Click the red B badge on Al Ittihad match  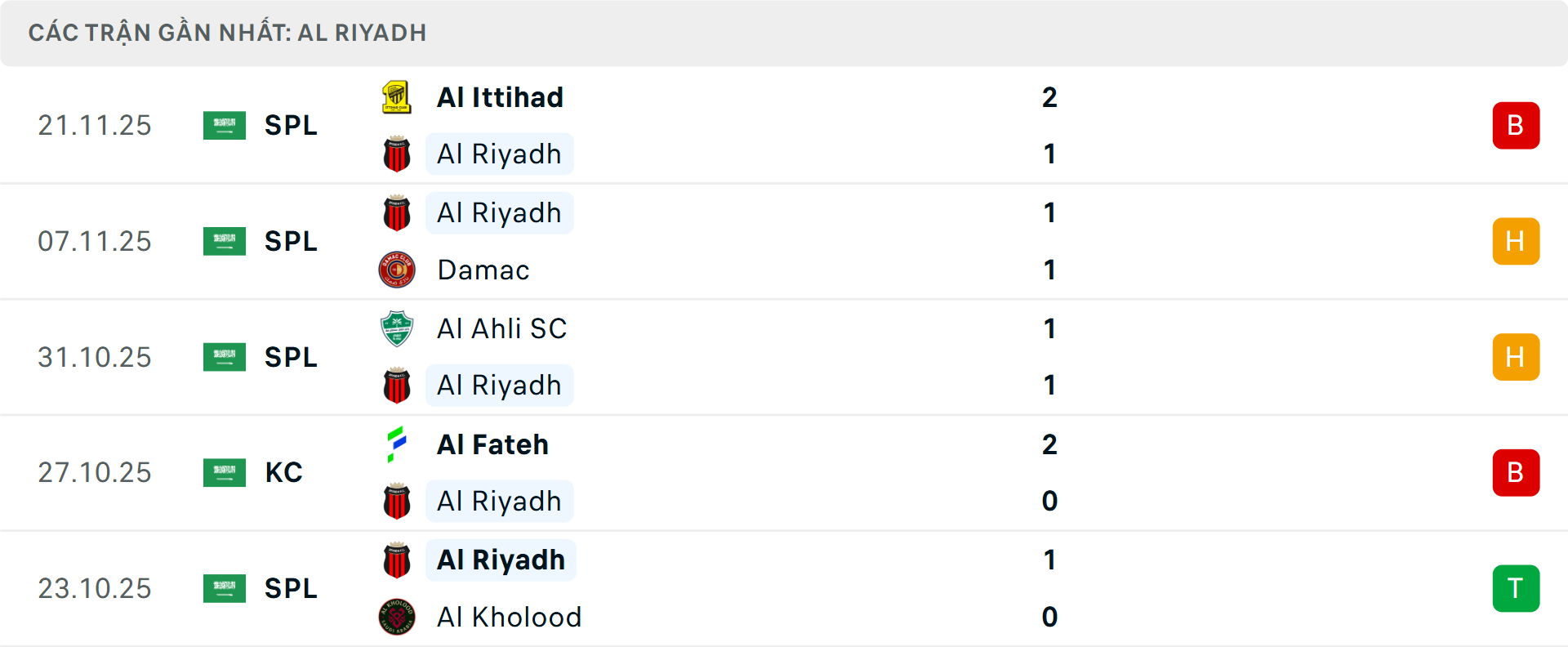[1516, 125]
